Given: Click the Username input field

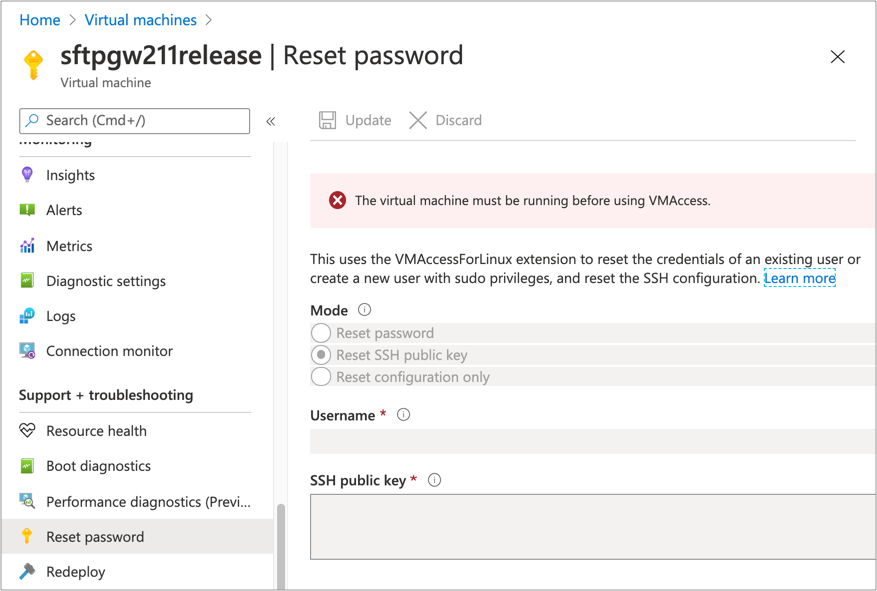Looking at the screenshot, I should pos(593,441).
